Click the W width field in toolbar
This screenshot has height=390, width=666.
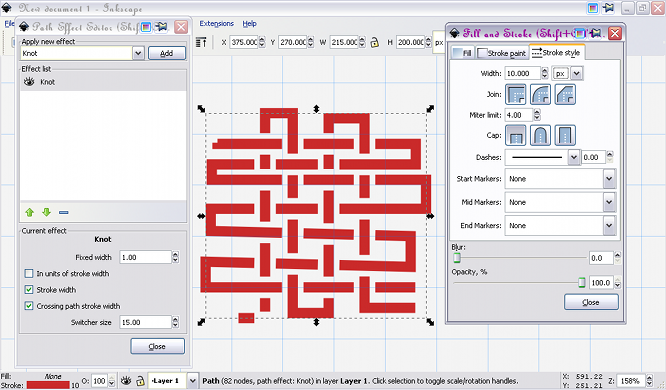344,42
